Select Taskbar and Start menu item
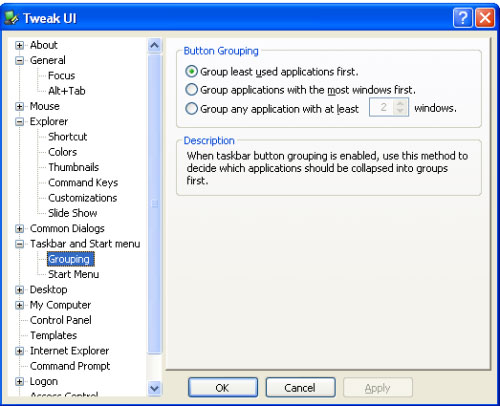The height and width of the screenshot is (406, 500). pyautogui.click(x=85, y=244)
